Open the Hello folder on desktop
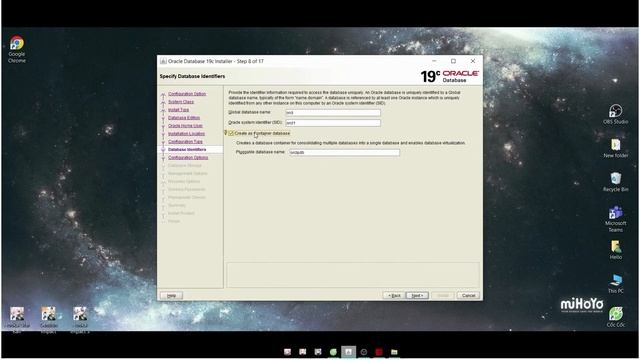Viewport: 640px width, 360px height. pos(616,250)
